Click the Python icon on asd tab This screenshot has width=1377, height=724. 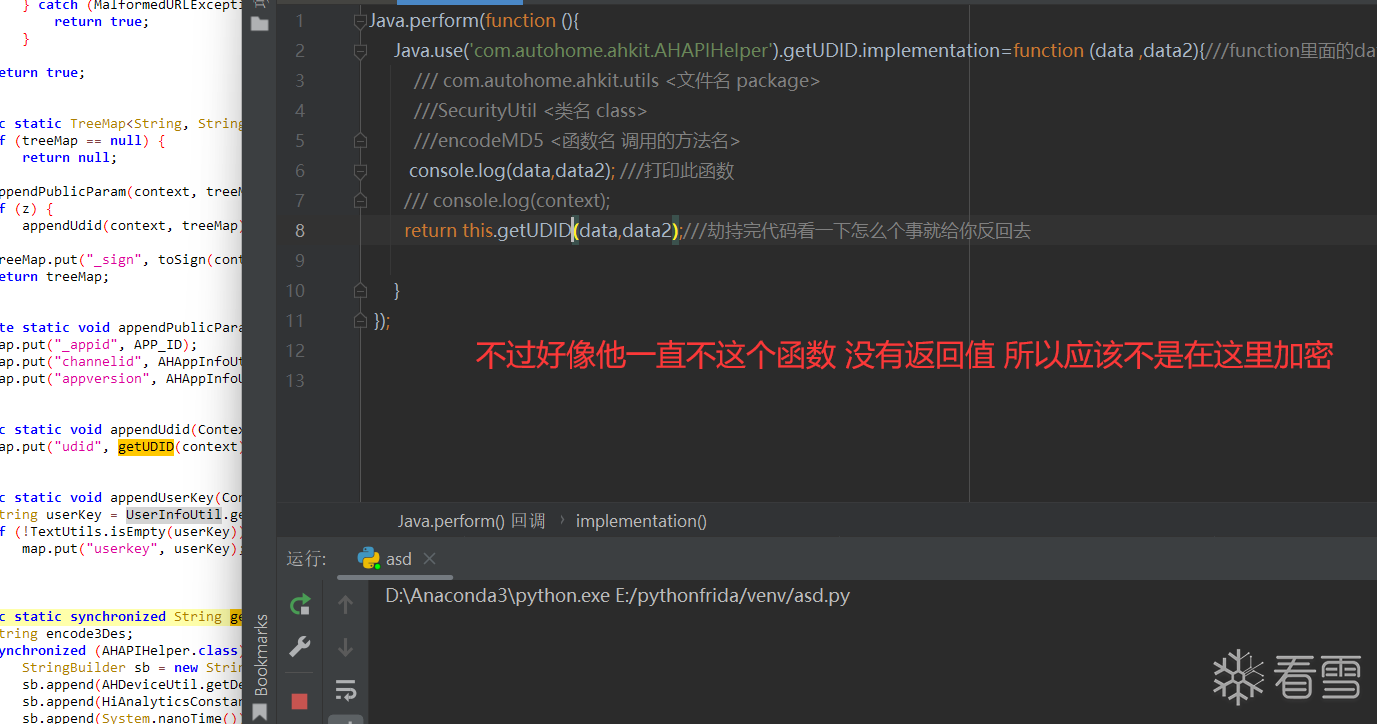368,558
